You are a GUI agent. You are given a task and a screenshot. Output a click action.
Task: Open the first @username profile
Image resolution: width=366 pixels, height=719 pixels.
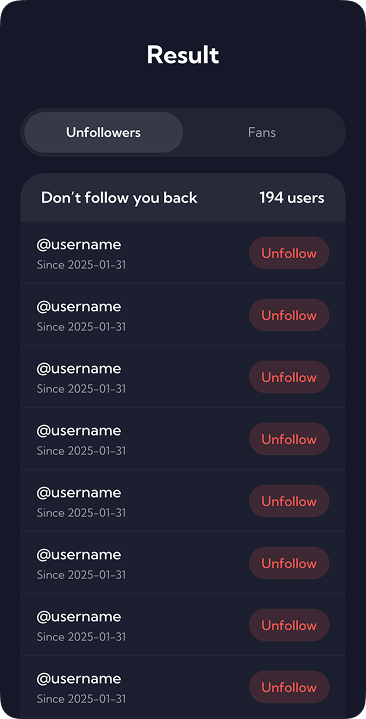point(79,245)
